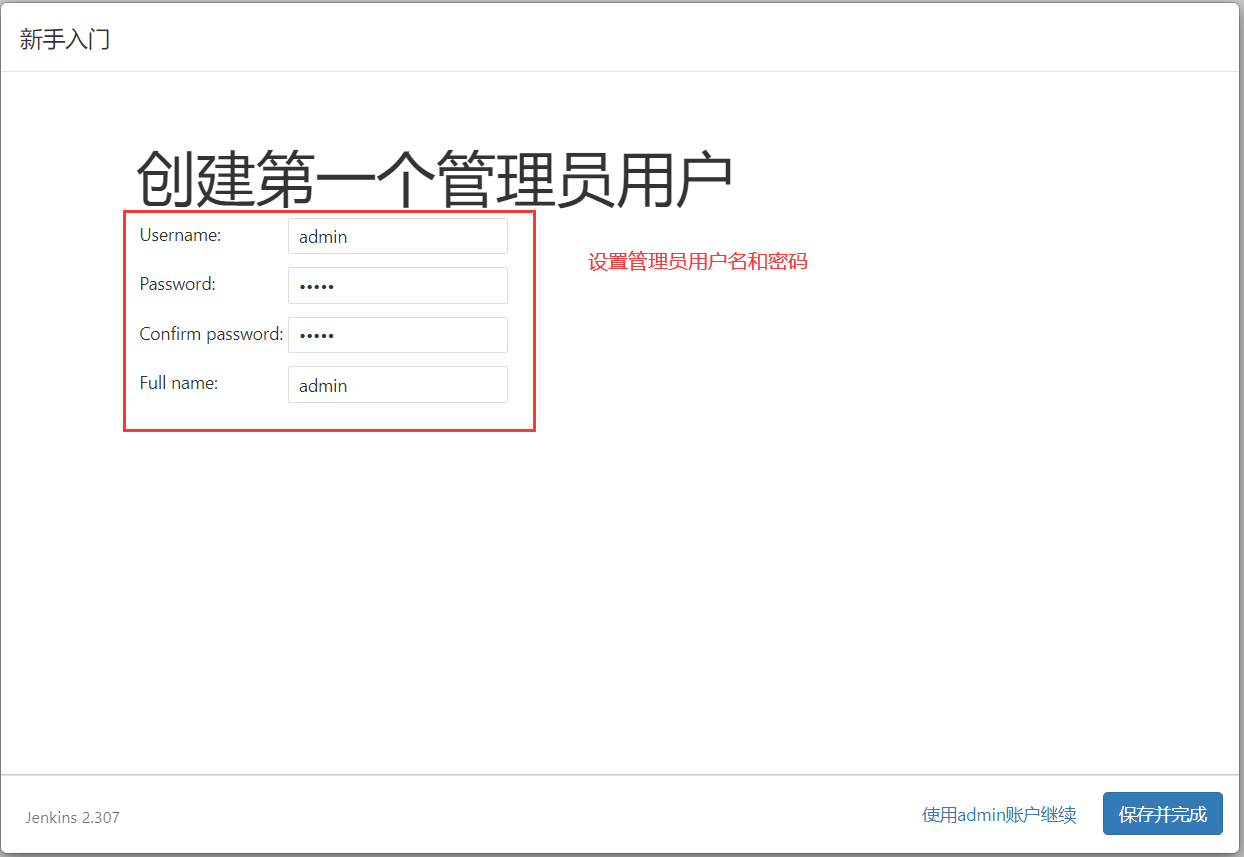Select the Confirm password input field
This screenshot has height=857, width=1244.
(397, 335)
